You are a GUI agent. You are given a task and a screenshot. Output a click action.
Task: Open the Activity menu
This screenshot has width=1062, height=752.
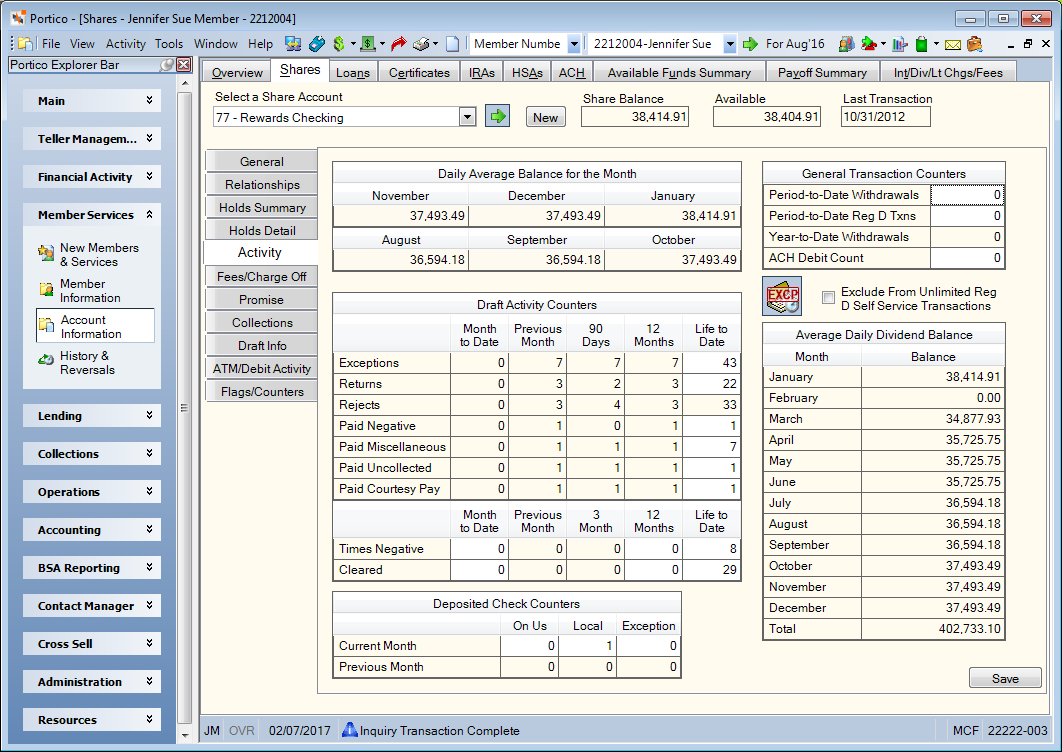click(125, 44)
